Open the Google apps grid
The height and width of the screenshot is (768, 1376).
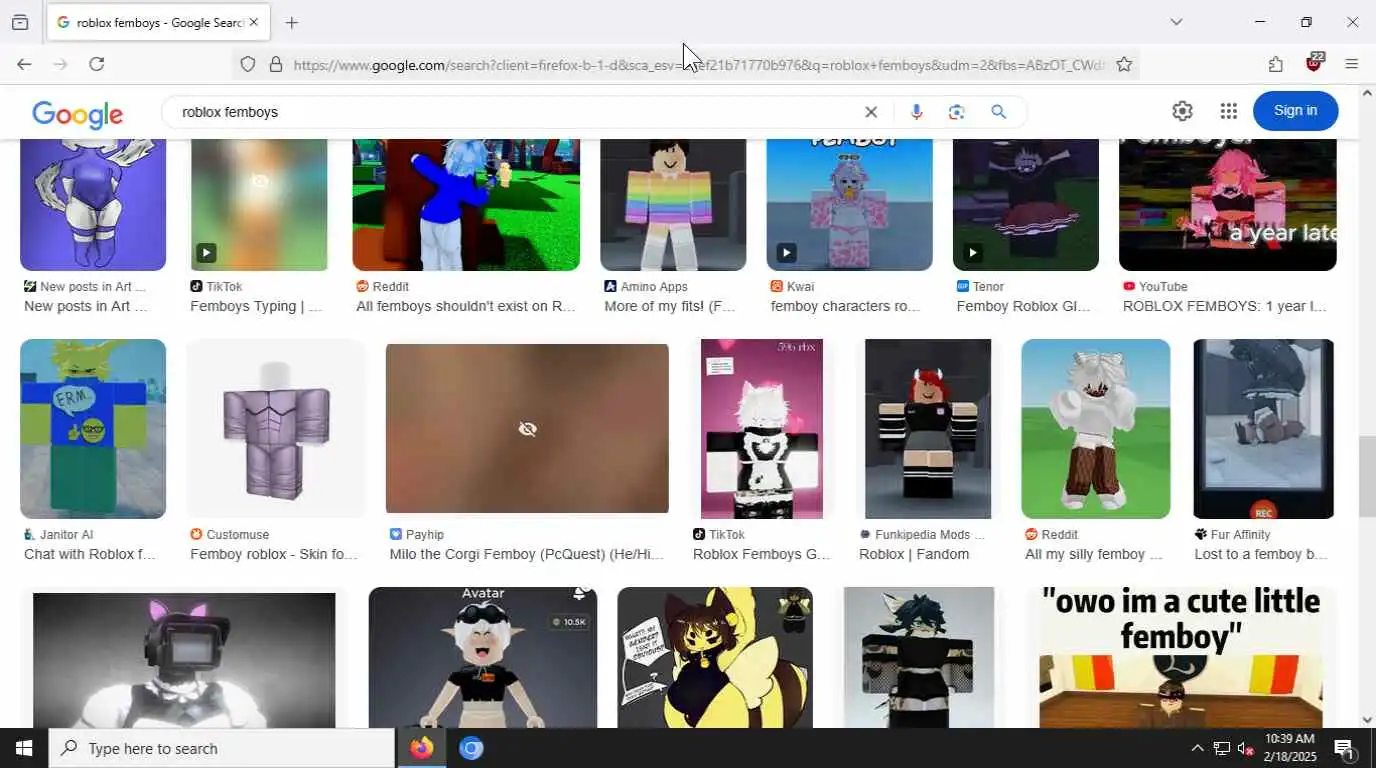tap(1228, 111)
